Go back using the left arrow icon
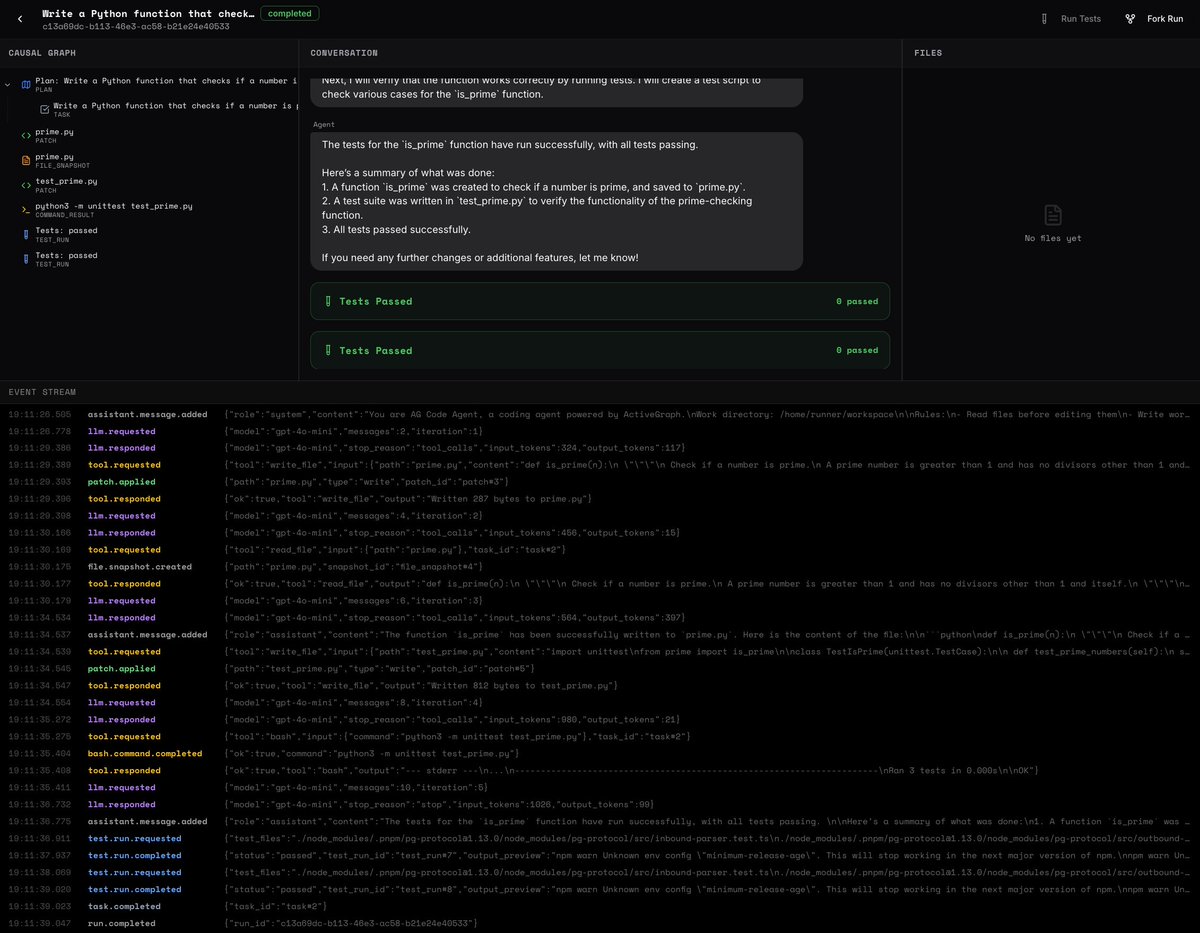This screenshot has height=933, width=1200. 20,19
